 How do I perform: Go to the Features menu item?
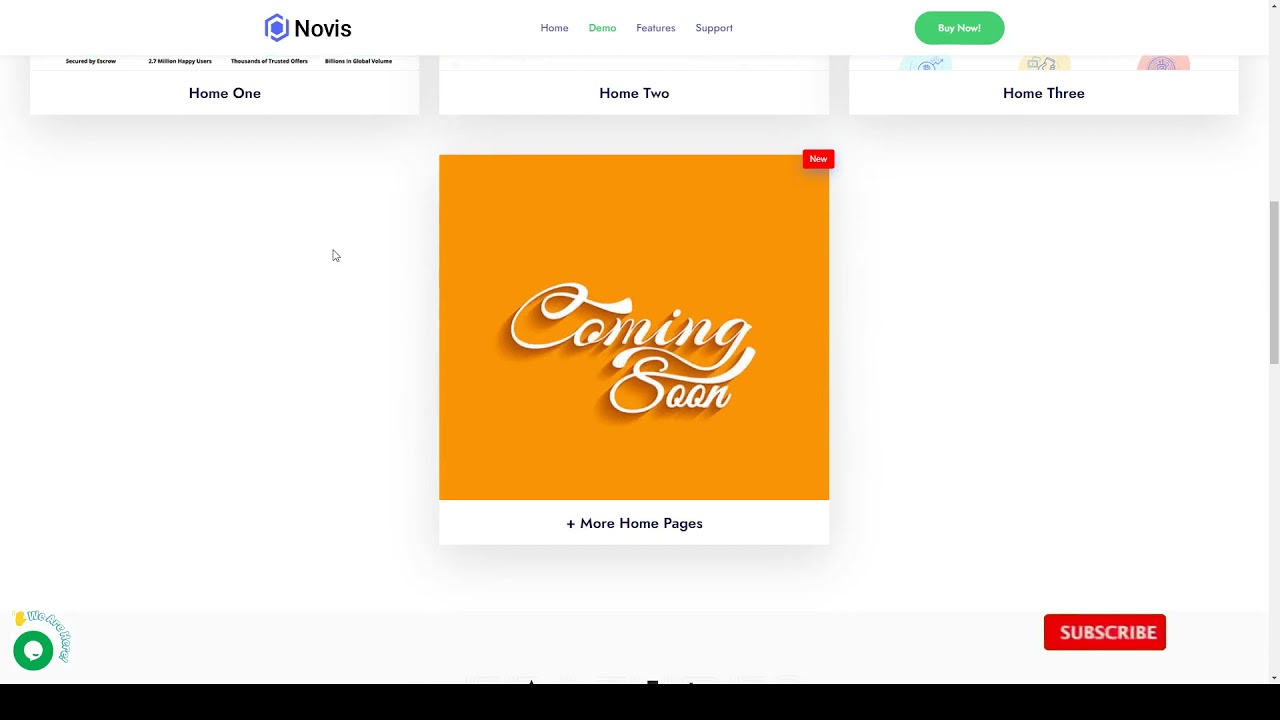pyautogui.click(x=655, y=28)
